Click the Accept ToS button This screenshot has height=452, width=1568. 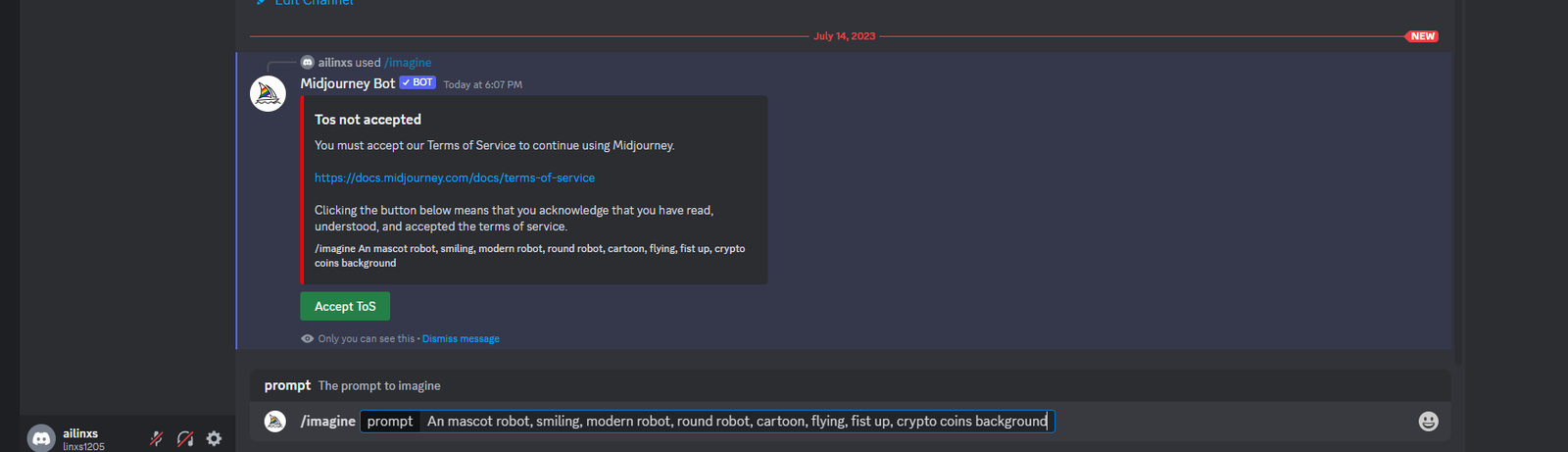pyautogui.click(x=345, y=307)
